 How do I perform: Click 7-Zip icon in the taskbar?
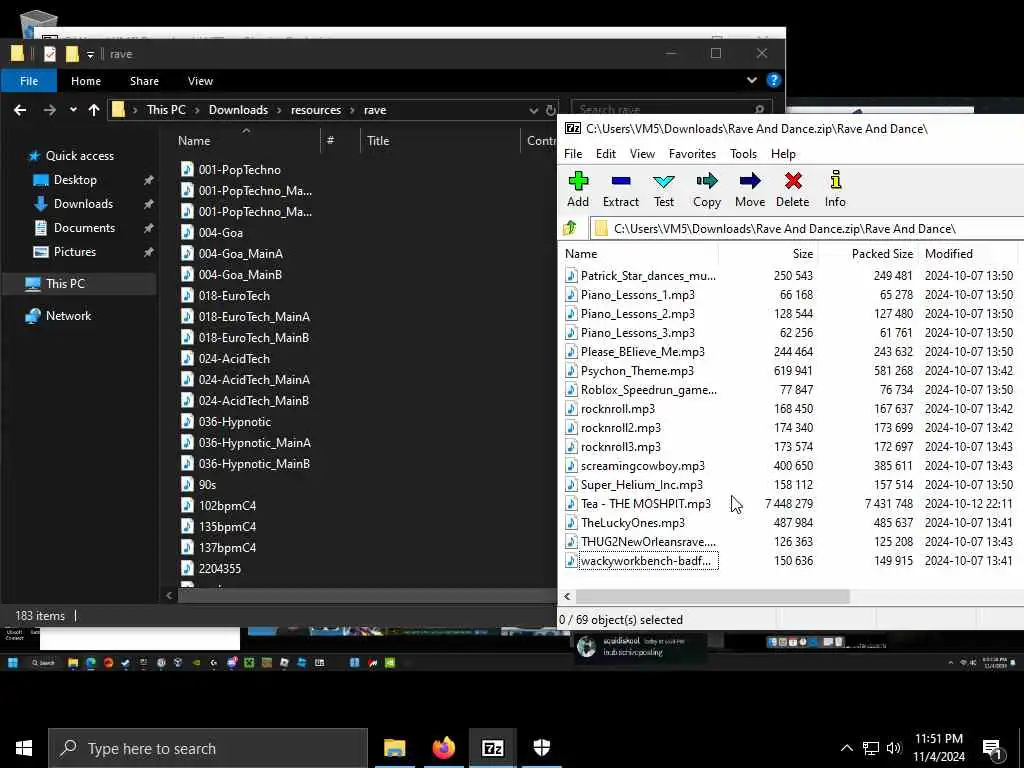pos(492,748)
